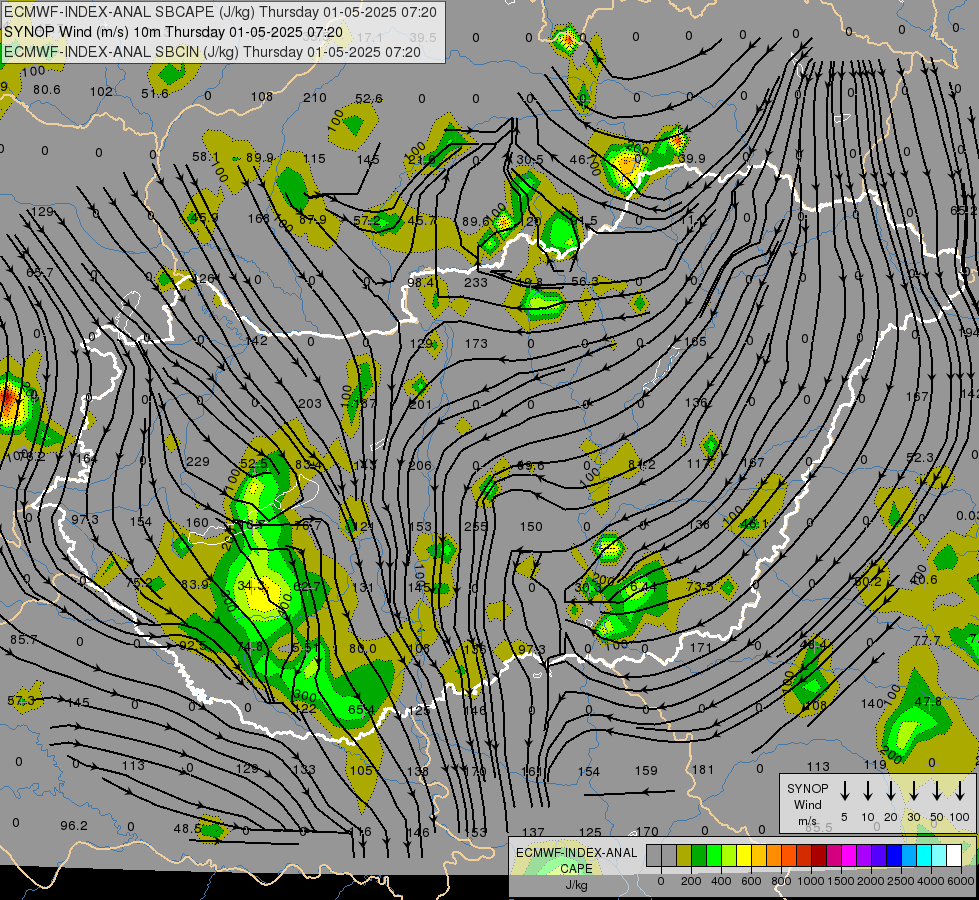Select the dark red CAPE legend swatch
The height and width of the screenshot is (900, 979).
(819, 856)
